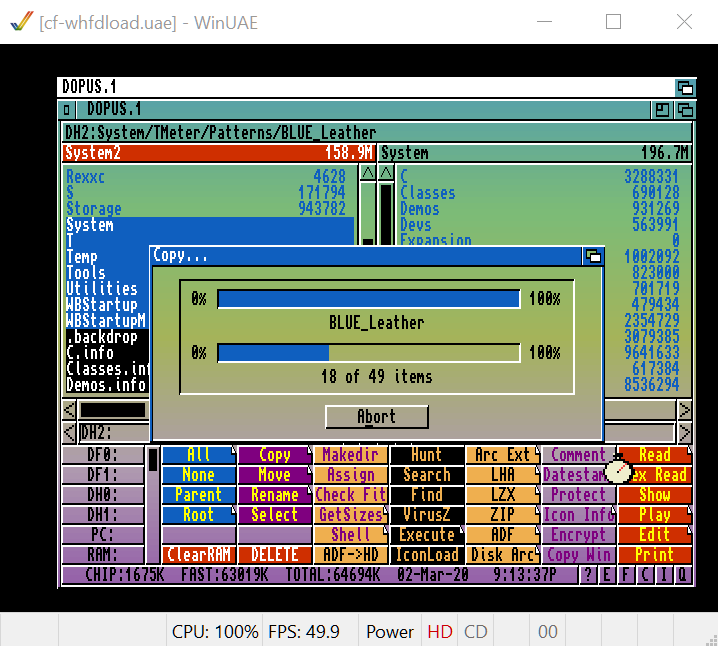Click the Assign button

[x=351, y=475]
